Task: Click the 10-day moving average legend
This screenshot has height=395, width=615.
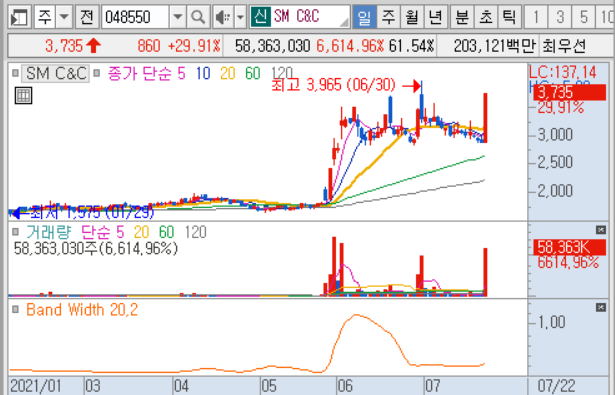Action: [x=203, y=73]
